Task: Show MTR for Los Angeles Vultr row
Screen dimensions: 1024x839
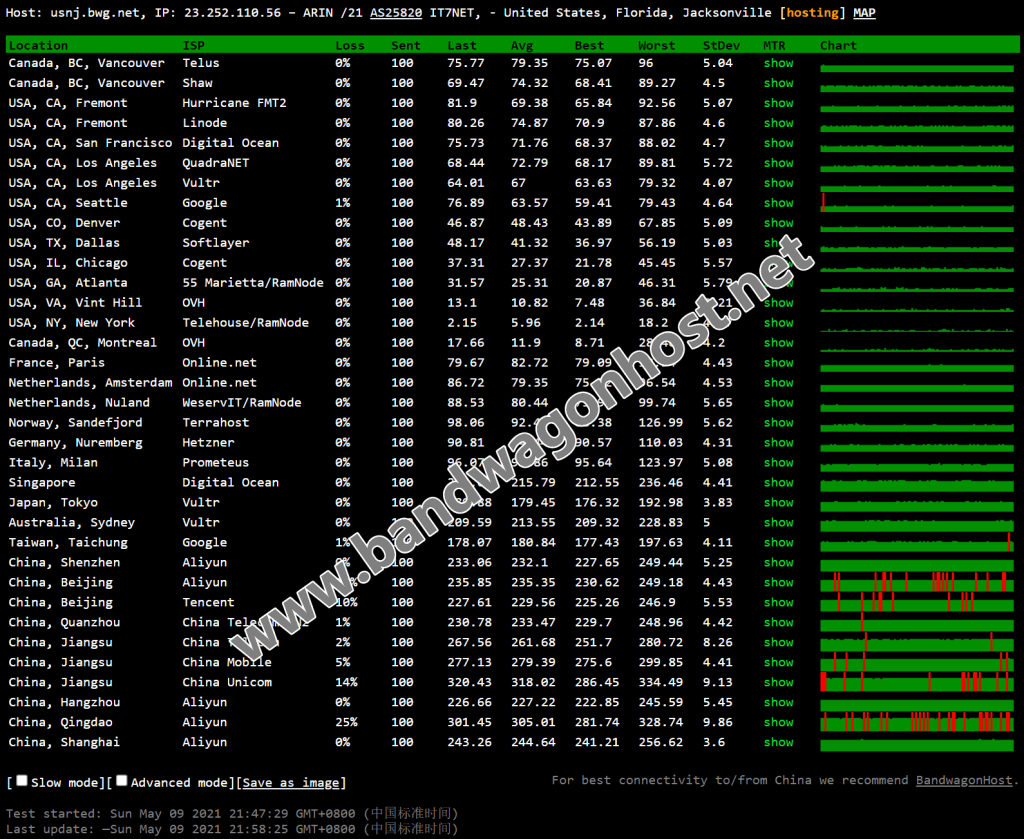Action: 778,183
